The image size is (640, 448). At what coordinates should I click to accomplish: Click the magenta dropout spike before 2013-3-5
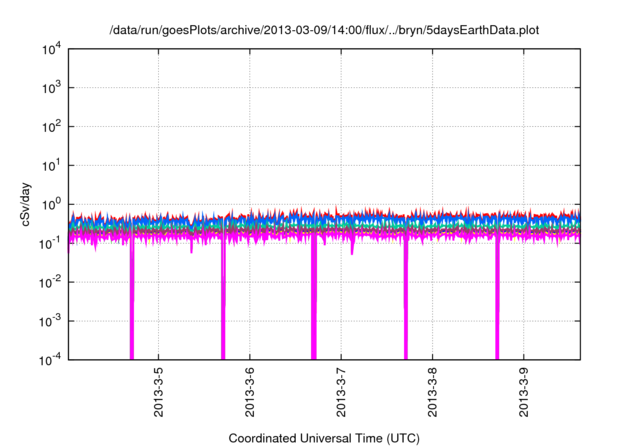coord(132,298)
